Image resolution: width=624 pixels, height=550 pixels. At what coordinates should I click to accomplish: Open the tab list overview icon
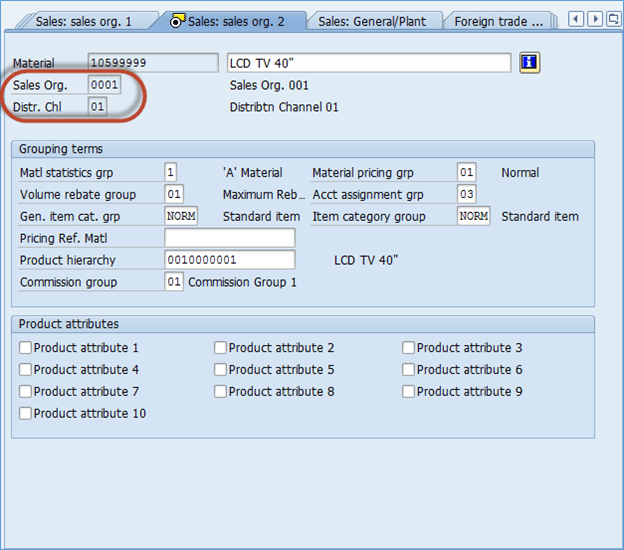coord(612,19)
